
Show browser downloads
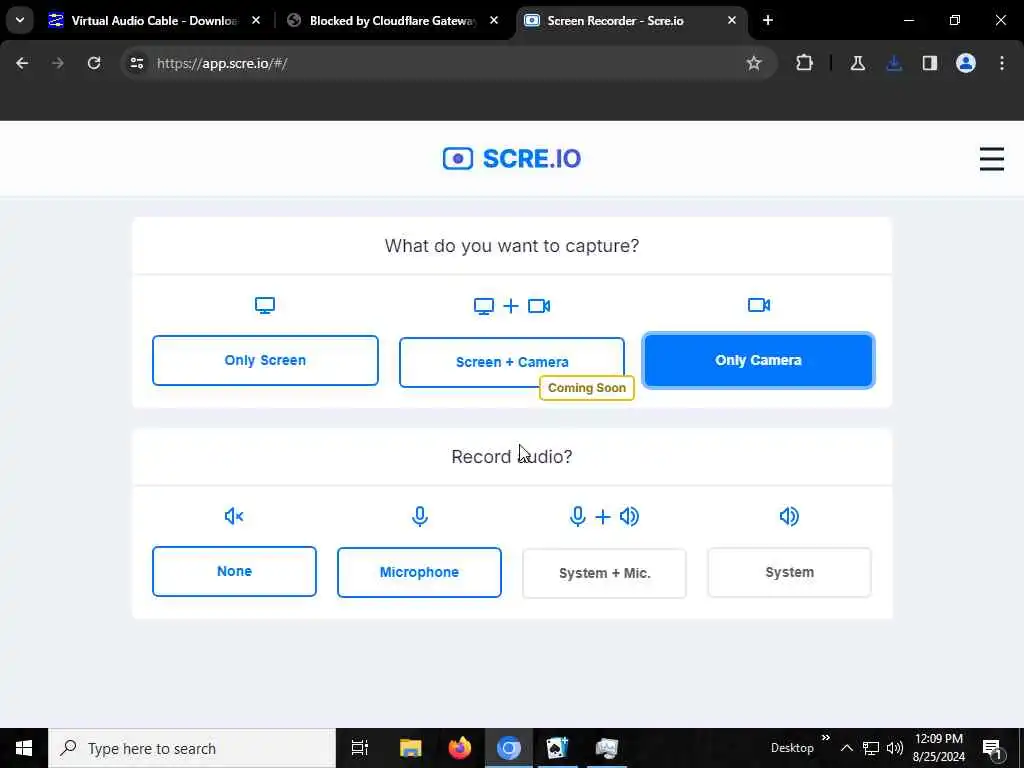tap(894, 63)
